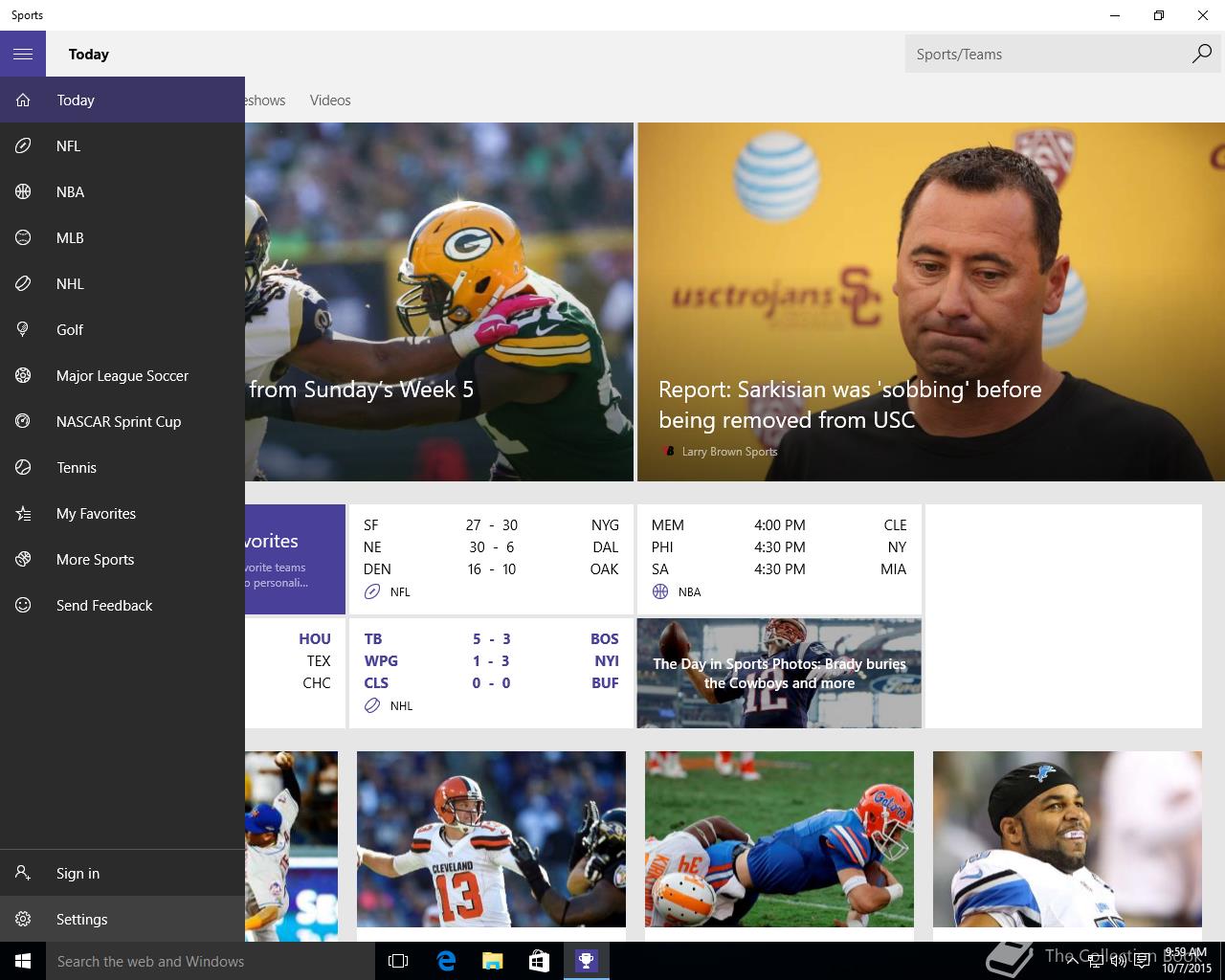Screen dimensions: 1225x980
Task: Open the Cleveland quarterback photo article
Action: coord(491,838)
